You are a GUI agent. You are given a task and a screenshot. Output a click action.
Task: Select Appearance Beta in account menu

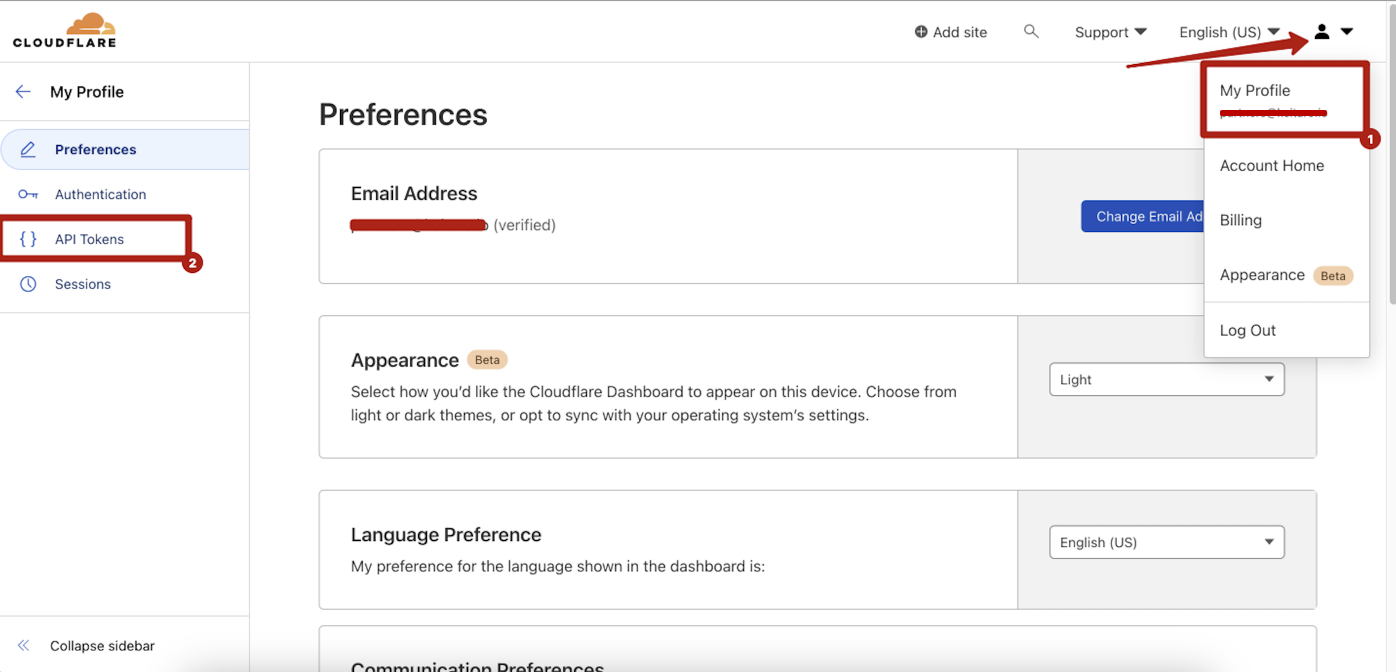1286,275
